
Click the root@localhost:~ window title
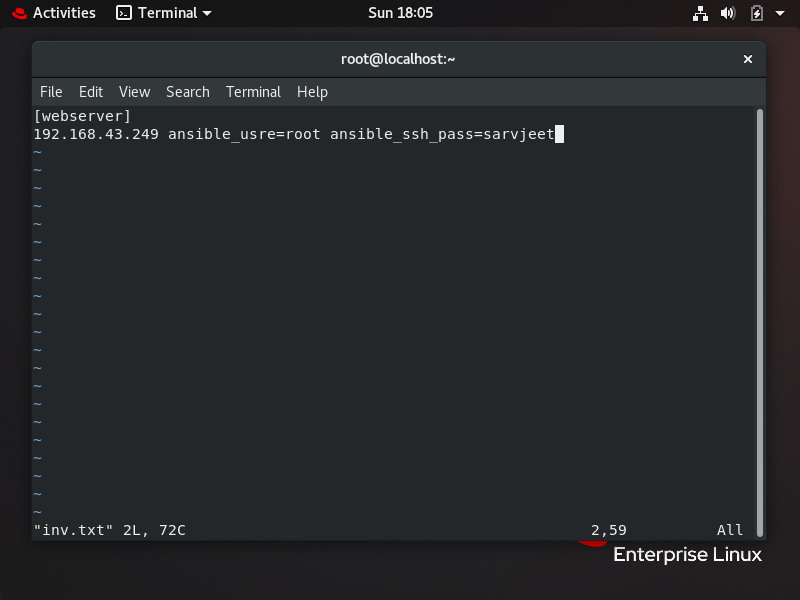tap(398, 59)
